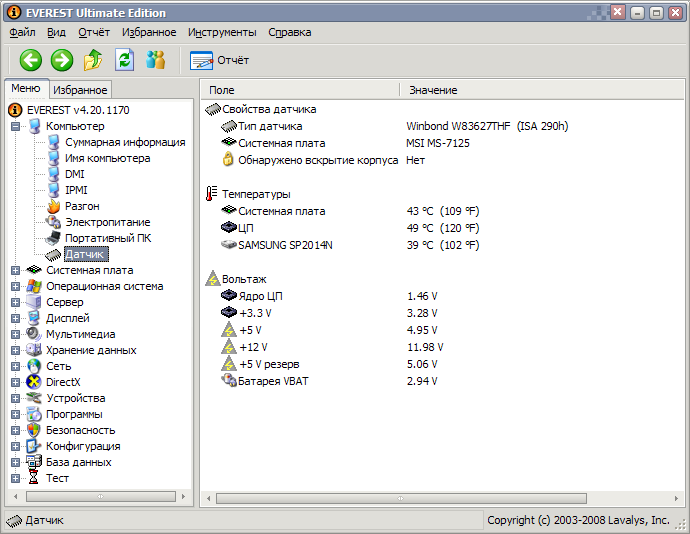Expand the Сервер tree node

(15, 302)
